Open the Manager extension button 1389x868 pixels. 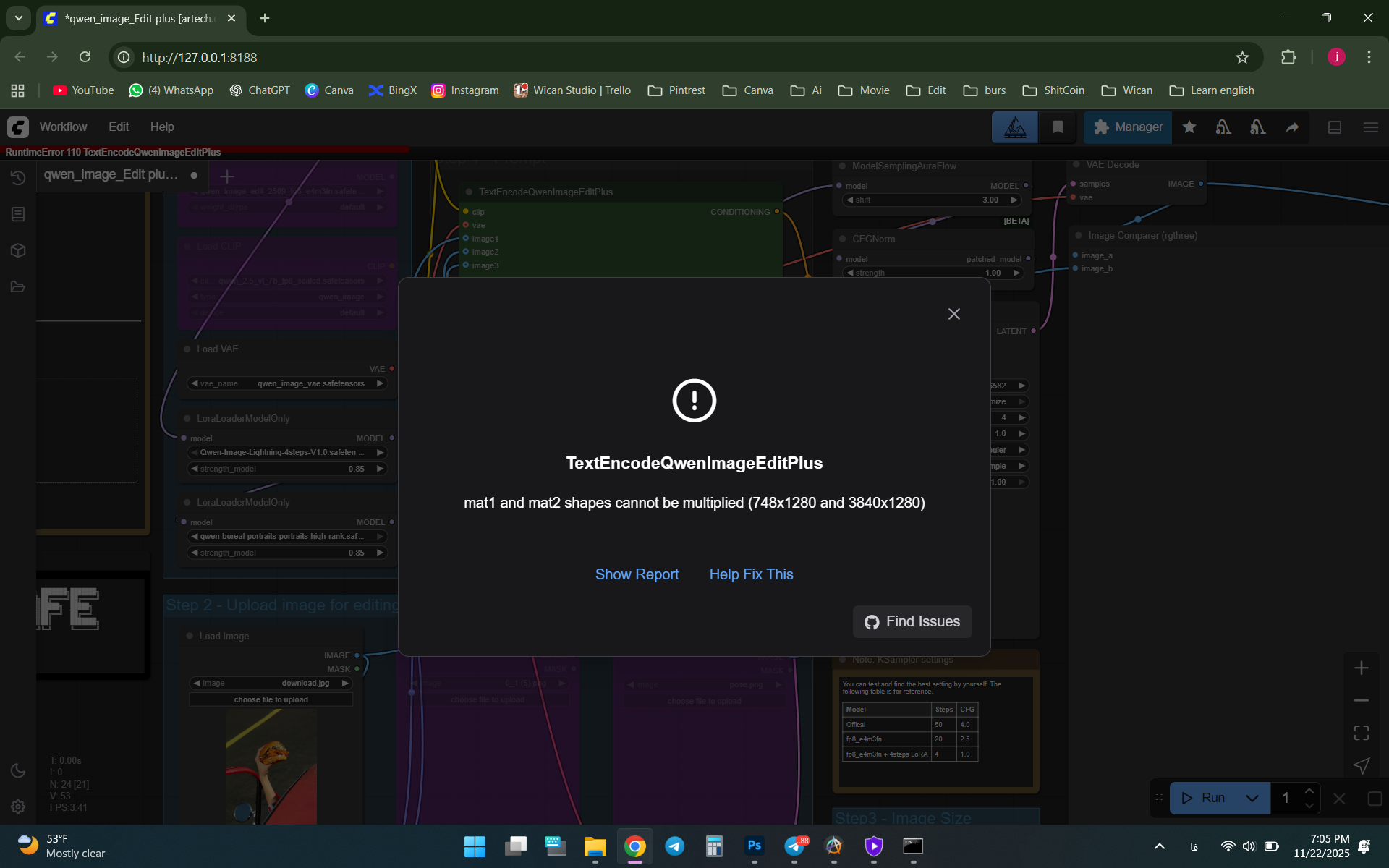[1128, 127]
